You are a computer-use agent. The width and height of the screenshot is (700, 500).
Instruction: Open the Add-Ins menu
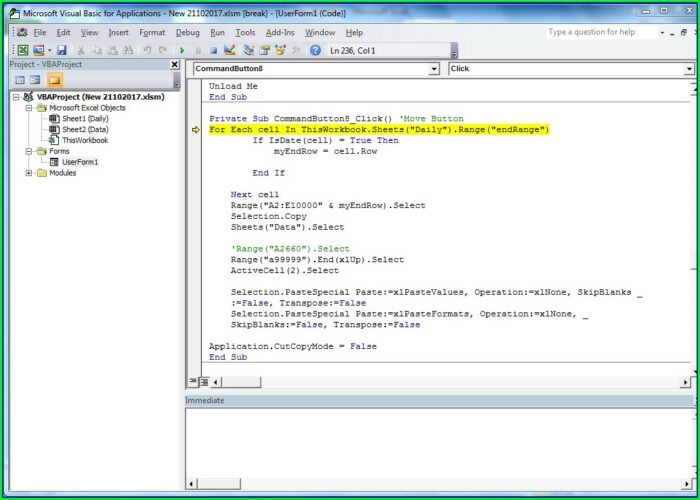click(x=280, y=33)
